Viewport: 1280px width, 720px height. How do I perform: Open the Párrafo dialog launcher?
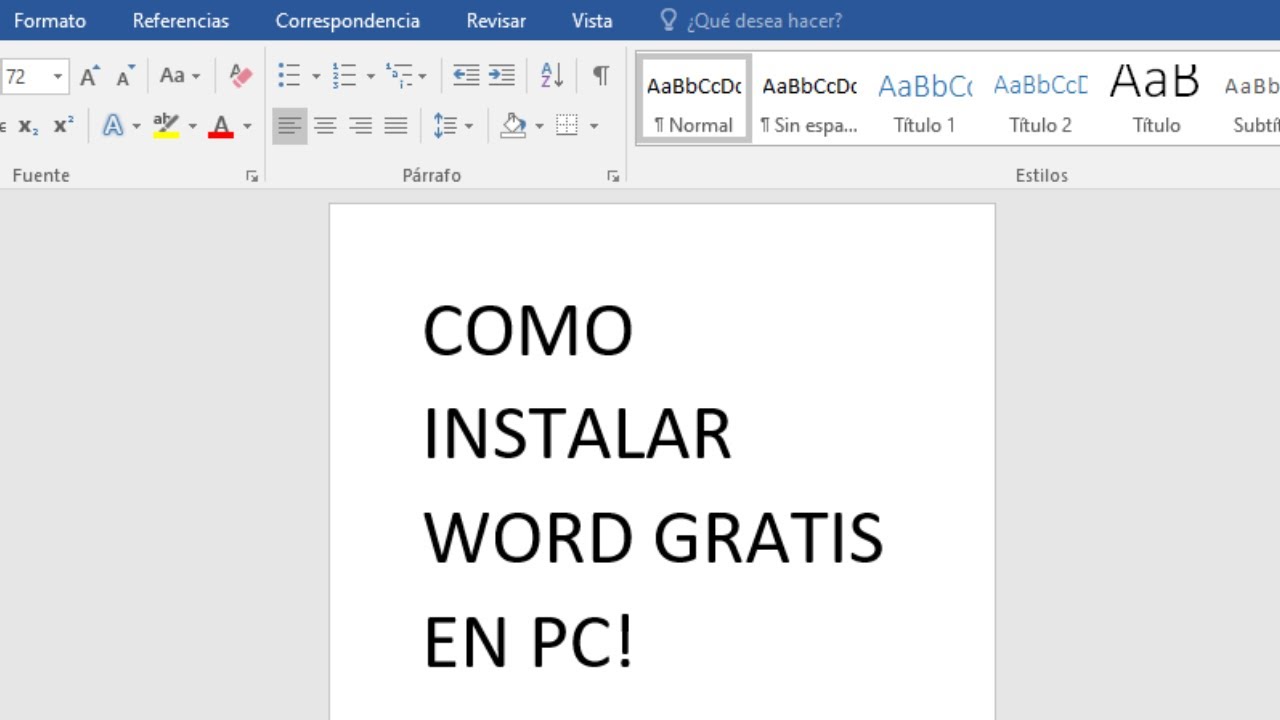coord(612,176)
